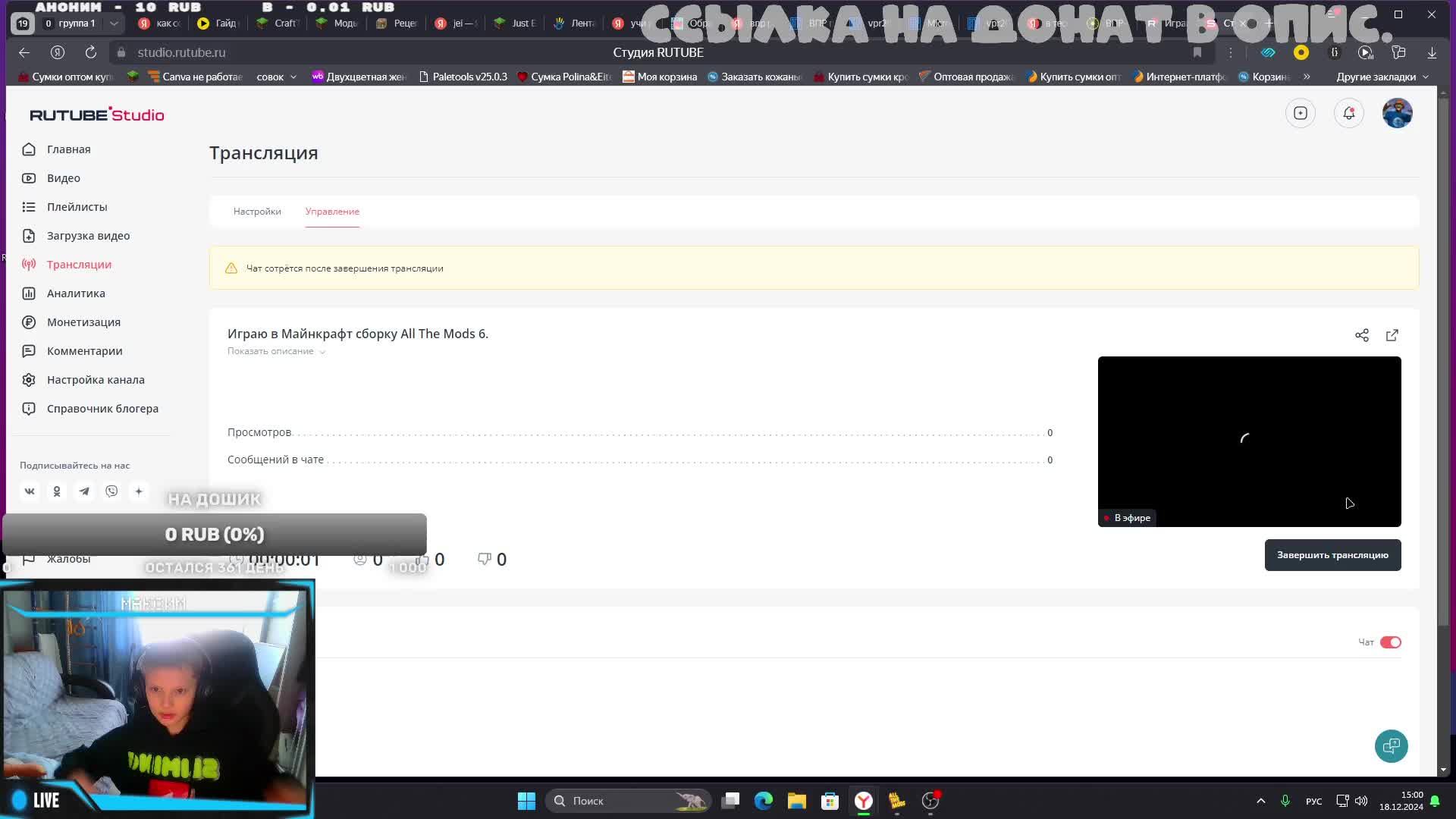Open Windows Start menu
Image resolution: width=1456 pixels, height=819 pixels.
click(526, 801)
